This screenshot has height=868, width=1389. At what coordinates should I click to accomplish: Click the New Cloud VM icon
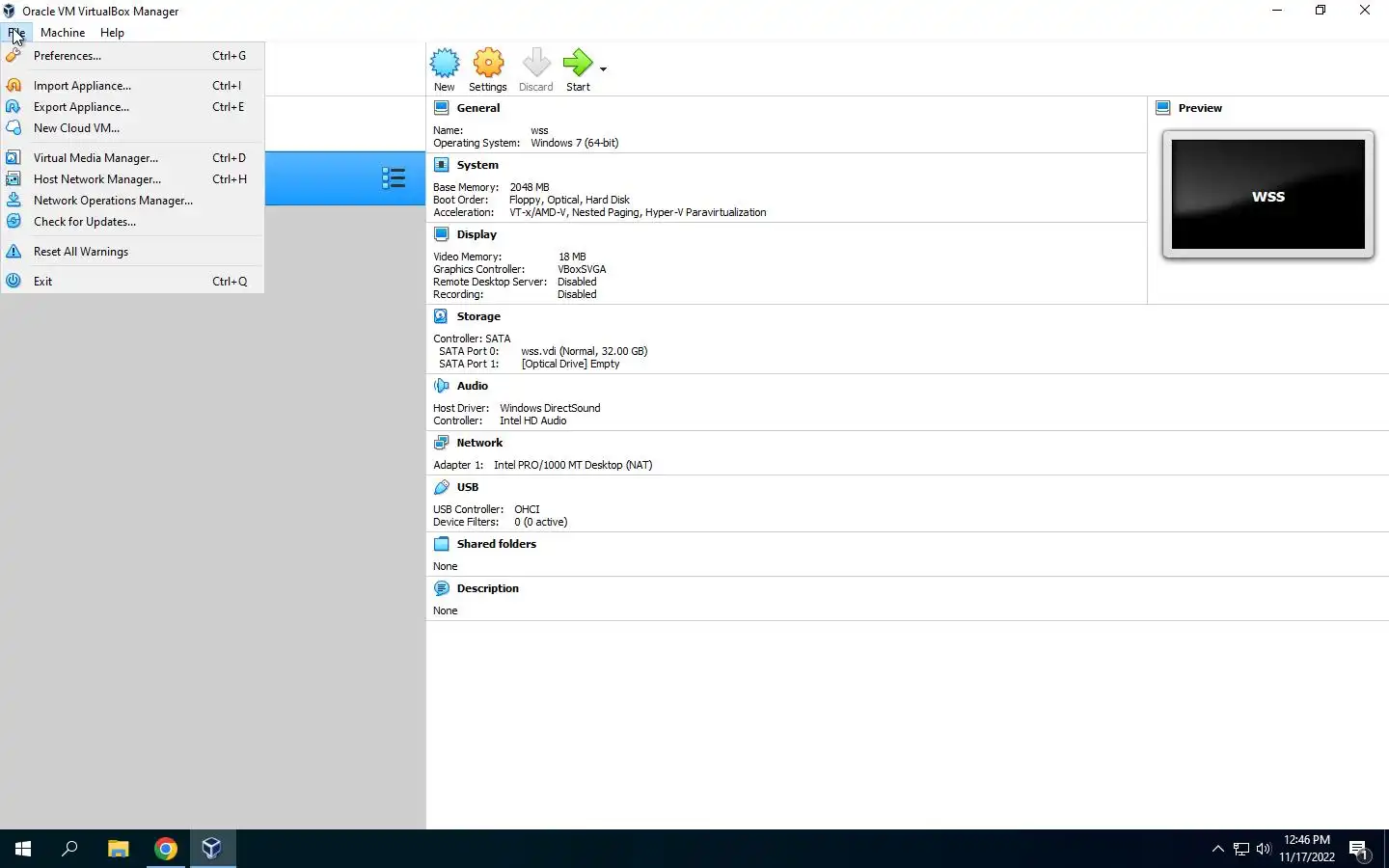pyautogui.click(x=14, y=128)
